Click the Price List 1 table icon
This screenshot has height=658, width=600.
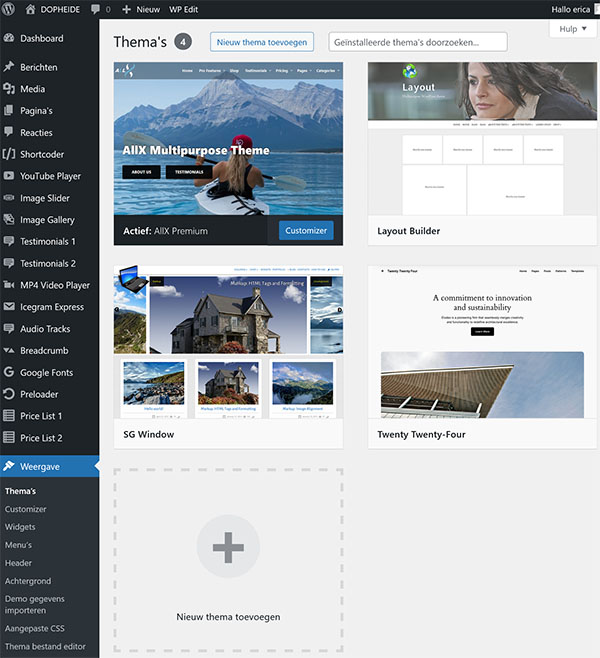tap(9, 416)
